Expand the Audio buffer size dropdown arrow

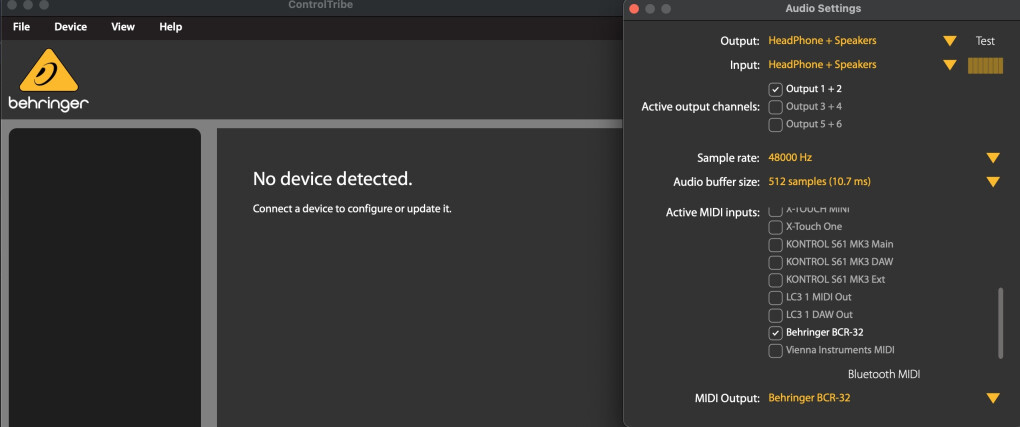993,182
